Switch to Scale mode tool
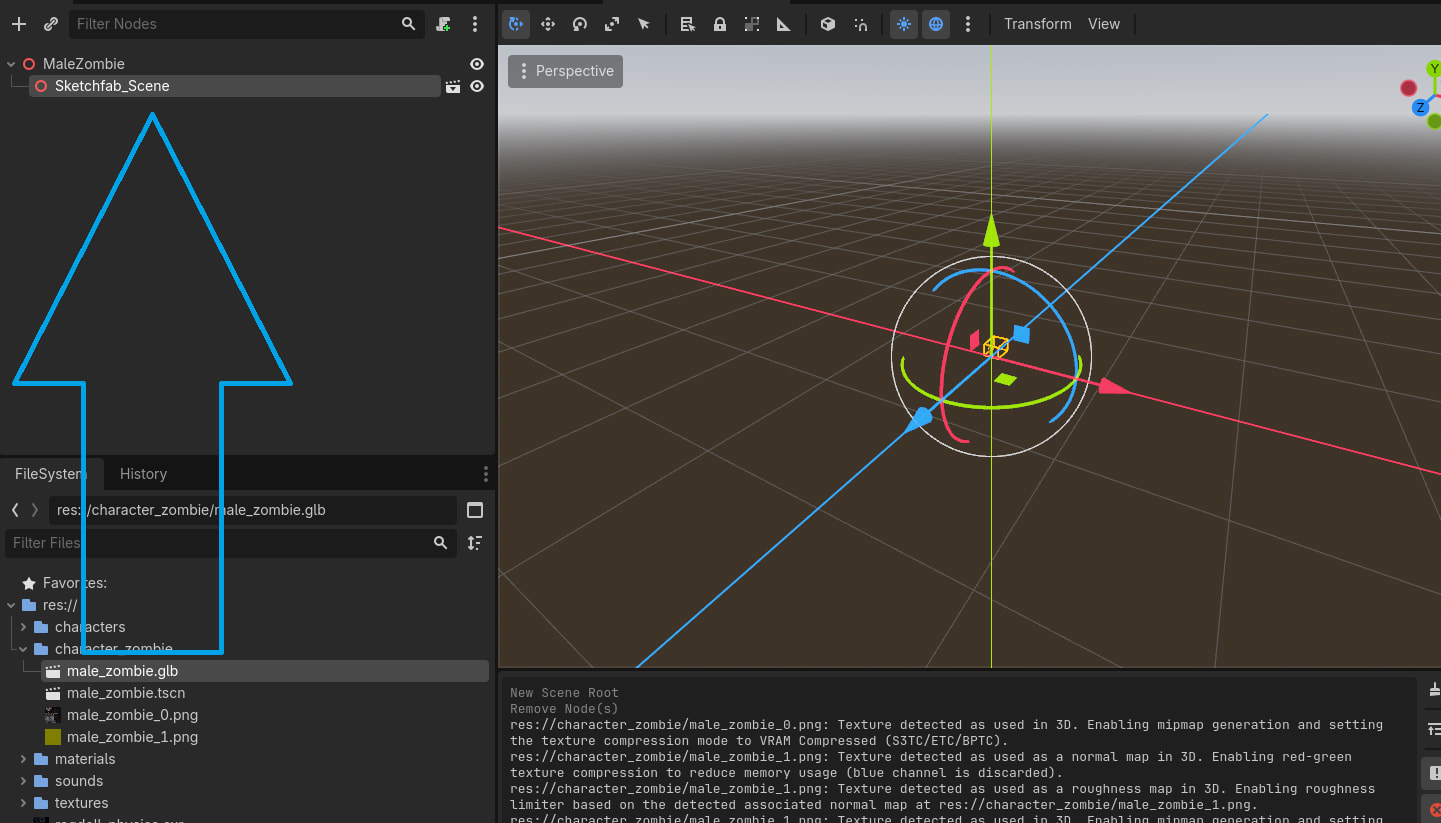This screenshot has height=823, width=1441. click(x=612, y=24)
